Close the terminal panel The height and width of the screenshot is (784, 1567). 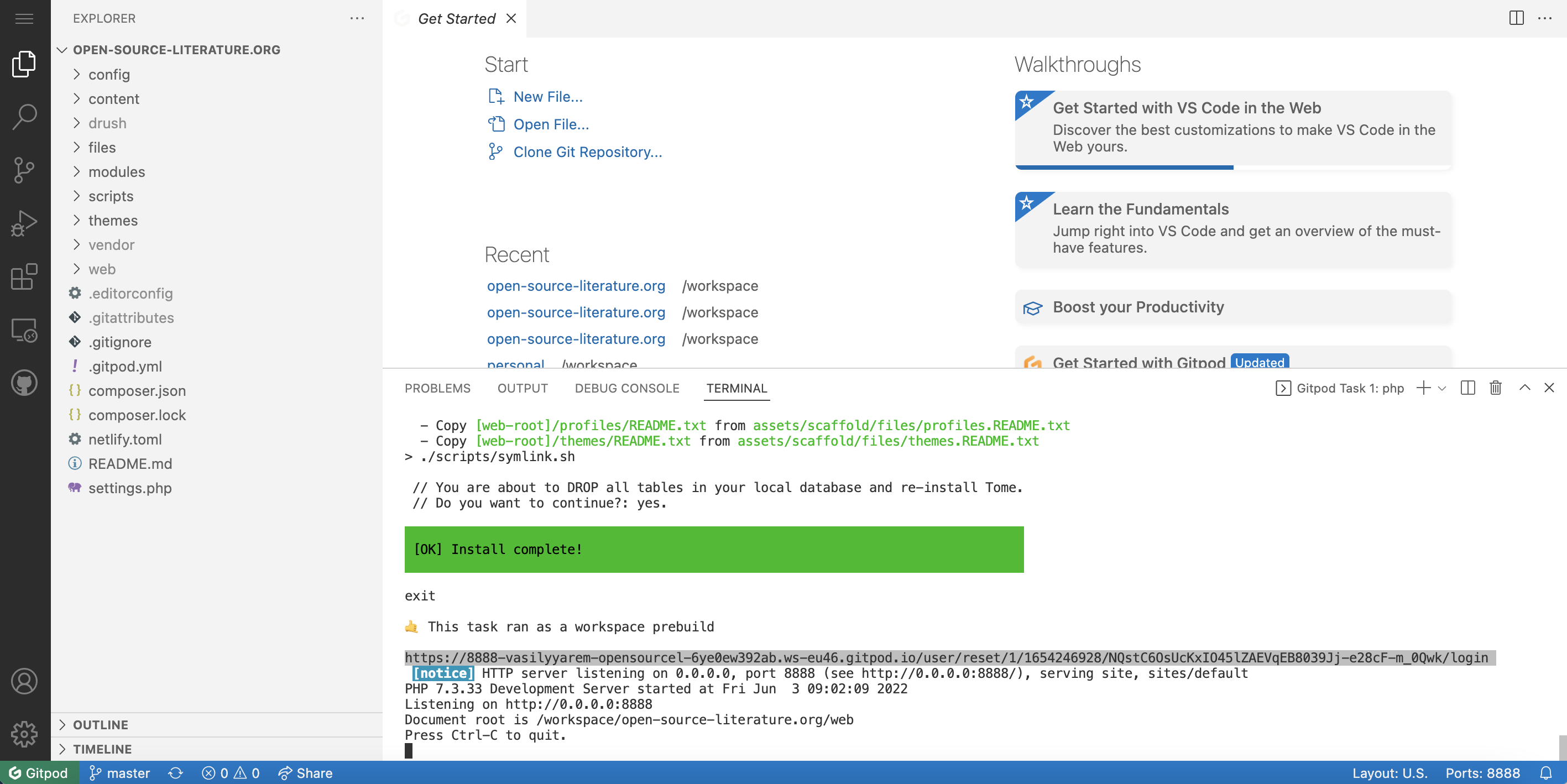coord(1549,388)
